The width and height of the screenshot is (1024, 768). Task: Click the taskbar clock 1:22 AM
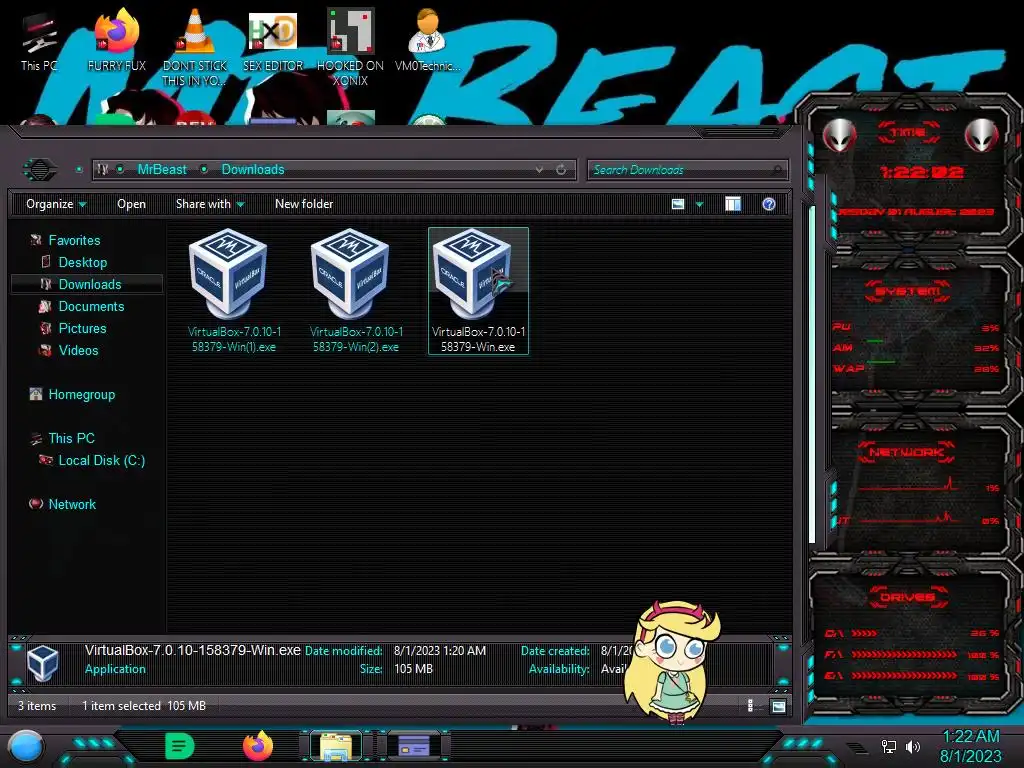pyautogui.click(x=970, y=737)
